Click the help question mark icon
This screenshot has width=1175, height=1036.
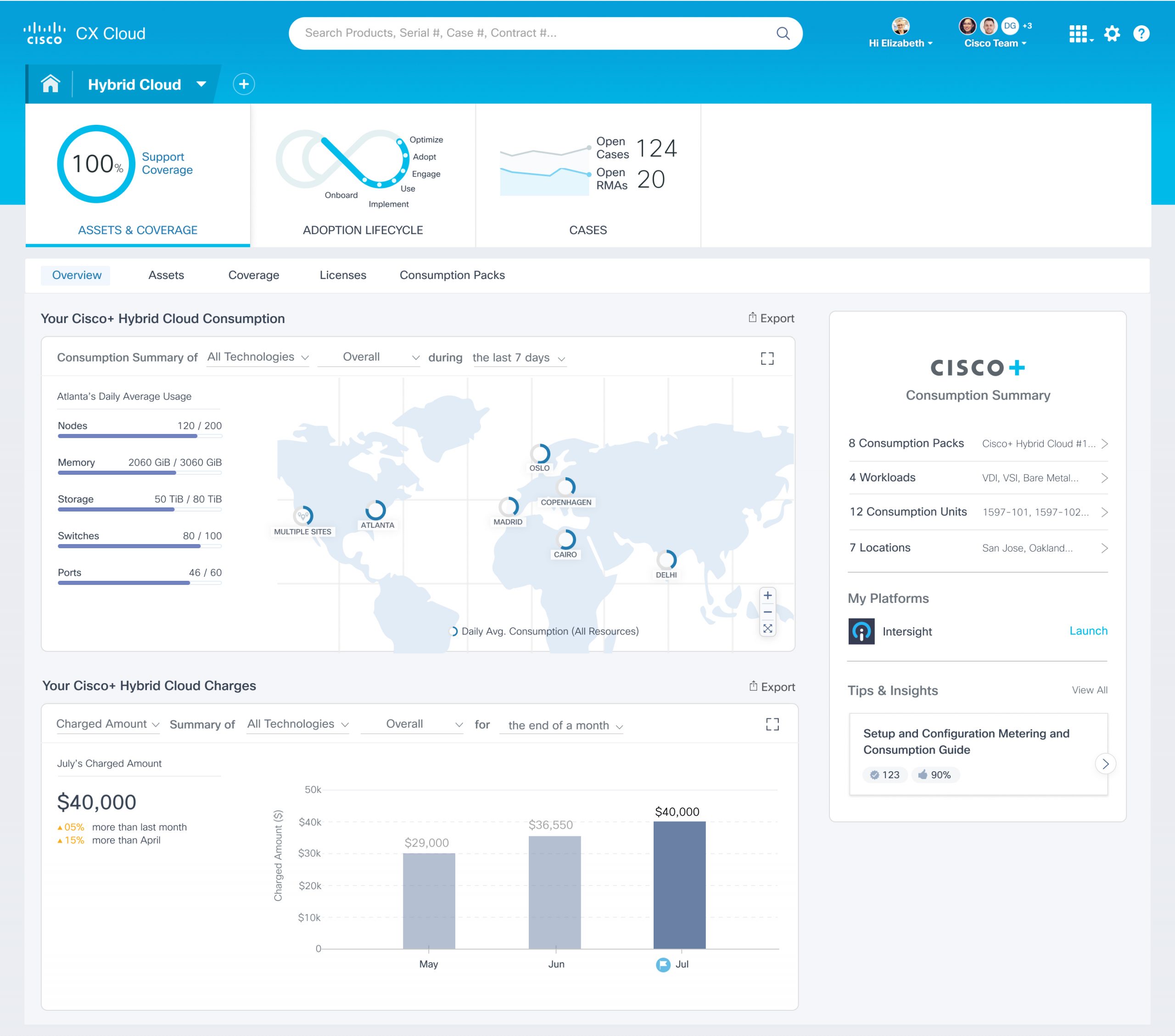(1141, 34)
